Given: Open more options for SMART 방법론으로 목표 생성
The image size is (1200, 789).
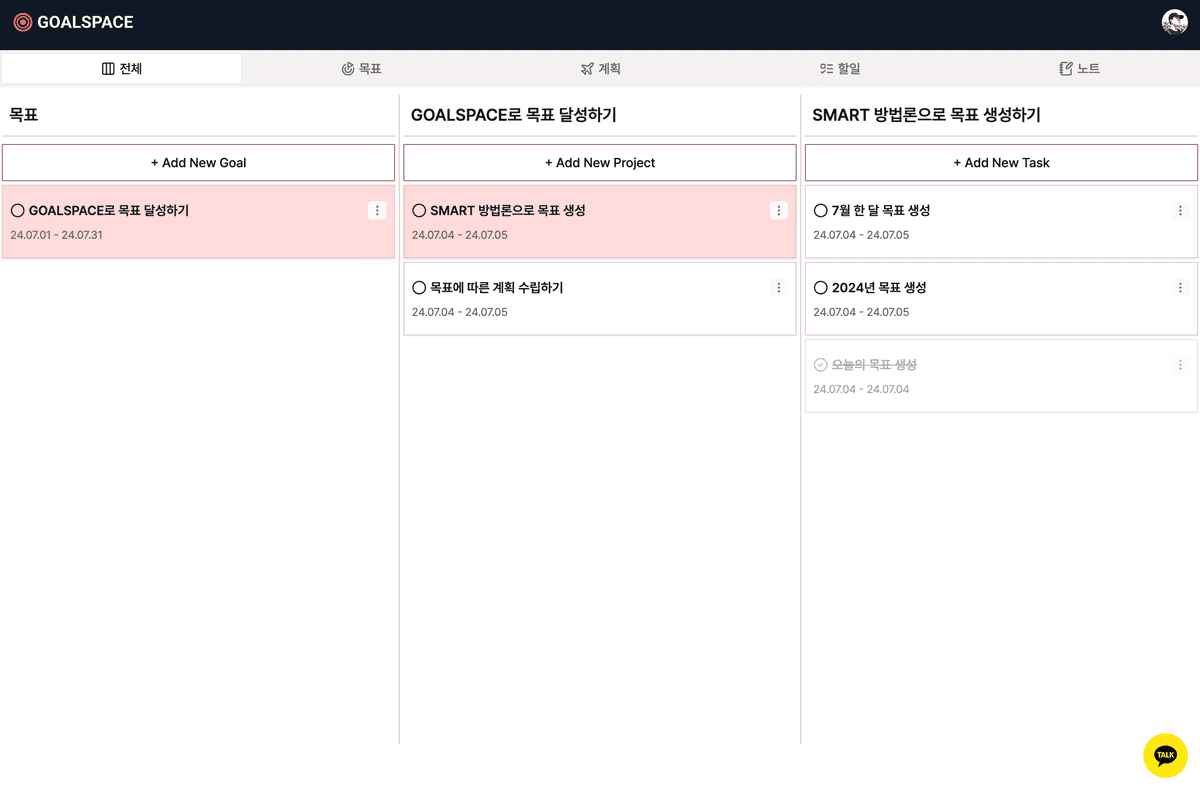Looking at the screenshot, I should [779, 211].
